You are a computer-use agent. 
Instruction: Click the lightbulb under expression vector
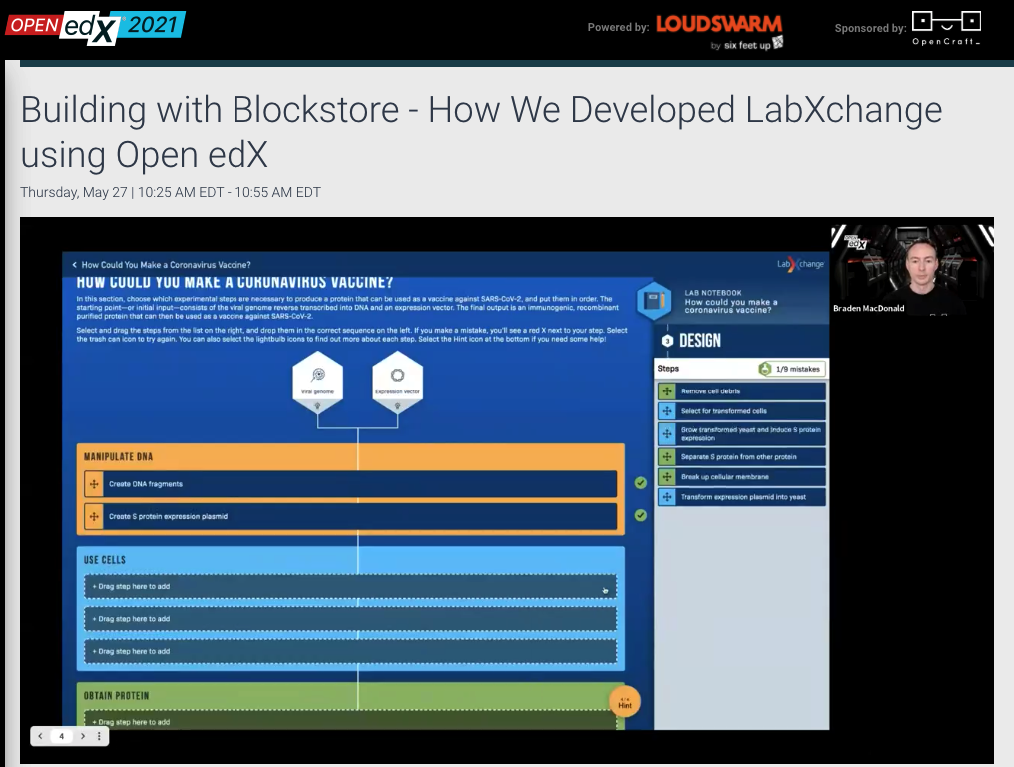coord(397,405)
